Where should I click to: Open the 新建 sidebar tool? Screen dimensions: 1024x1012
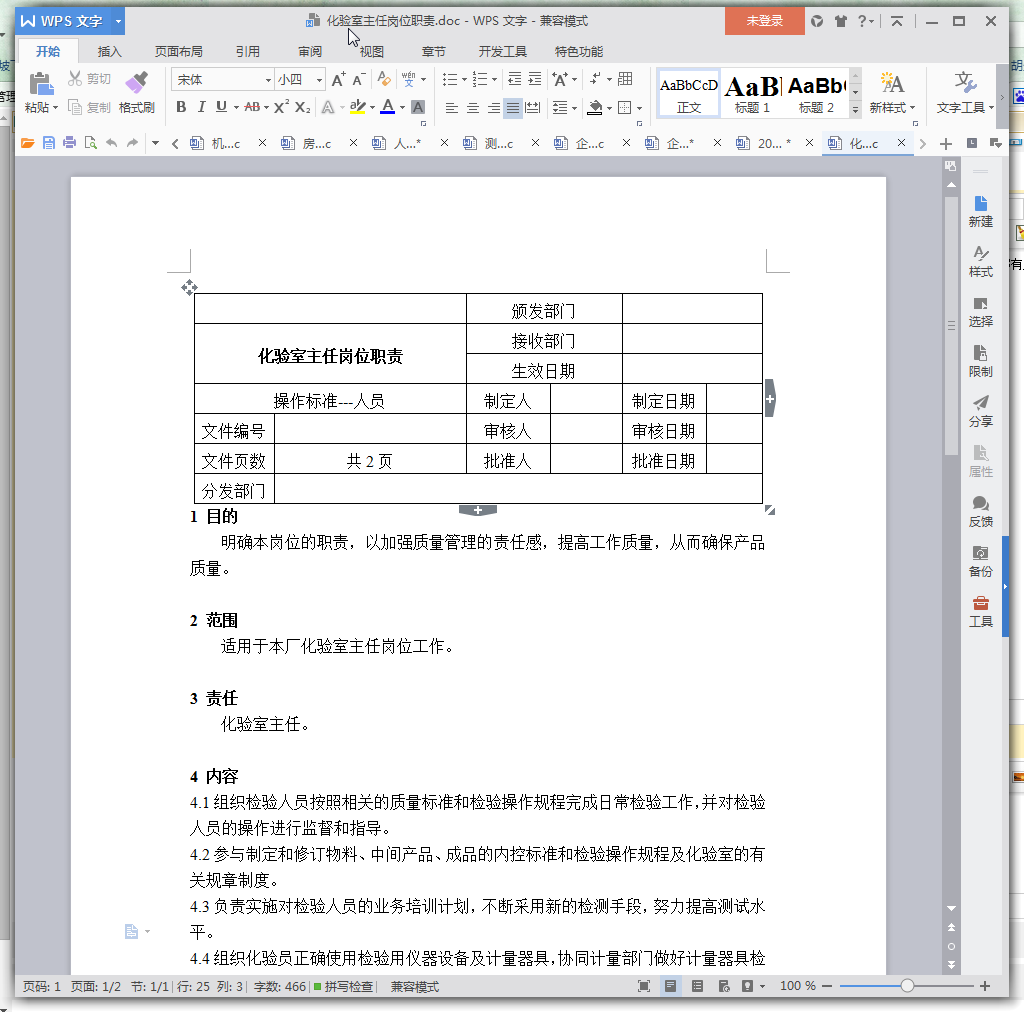point(980,212)
